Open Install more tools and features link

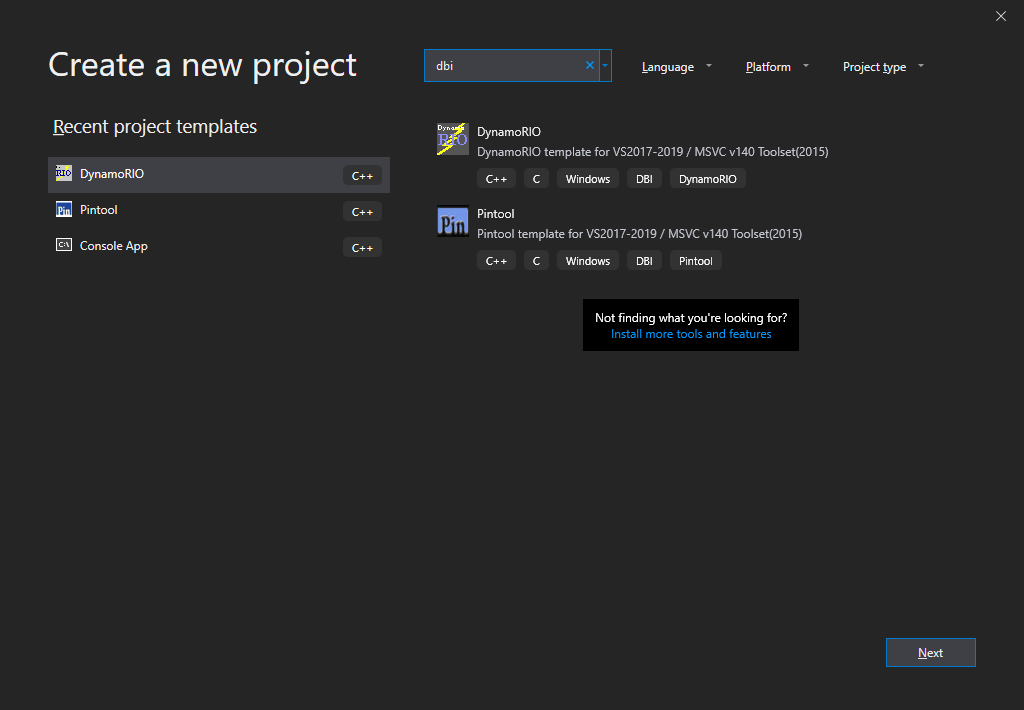click(691, 334)
